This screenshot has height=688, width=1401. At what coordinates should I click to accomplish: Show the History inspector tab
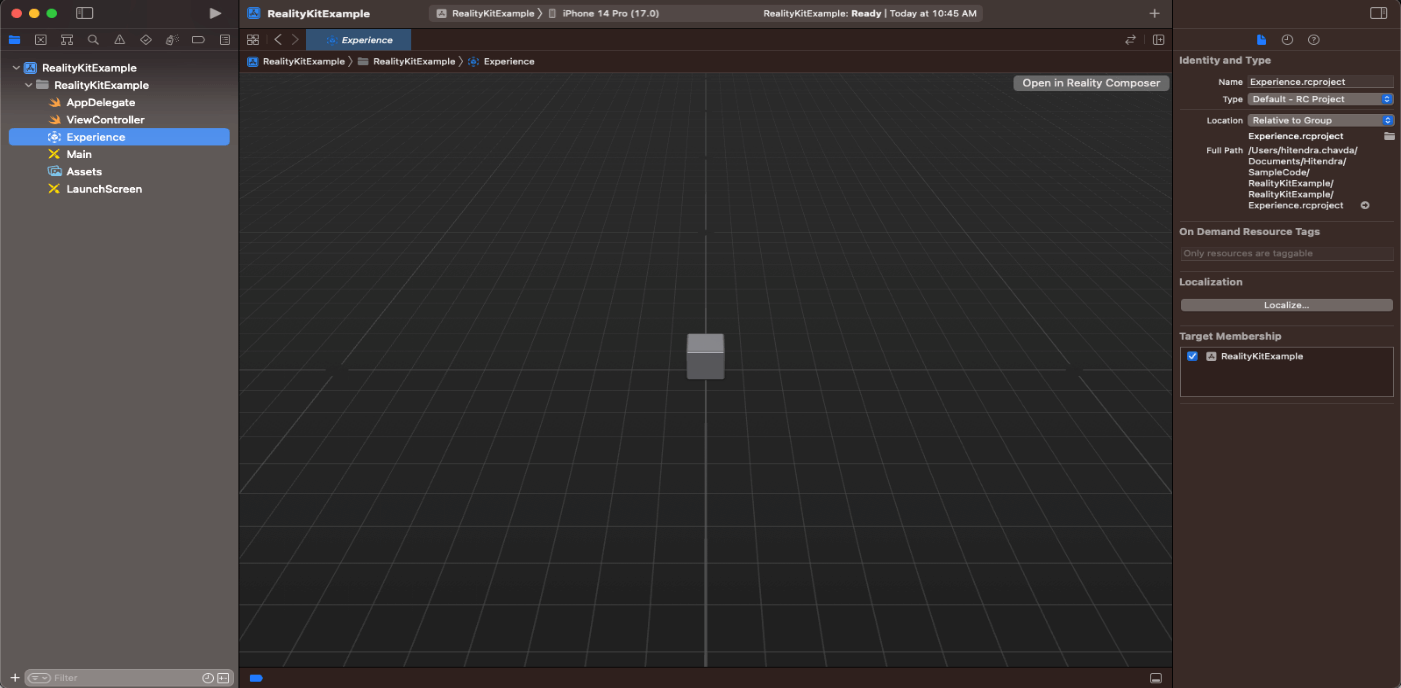point(1287,40)
